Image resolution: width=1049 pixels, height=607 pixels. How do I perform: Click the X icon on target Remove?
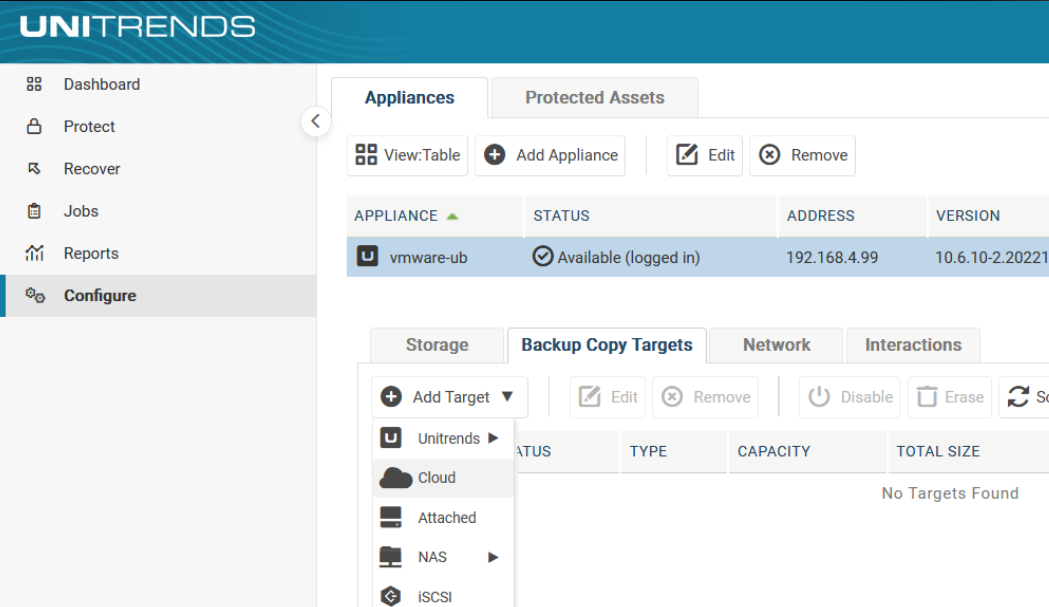click(x=672, y=397)
